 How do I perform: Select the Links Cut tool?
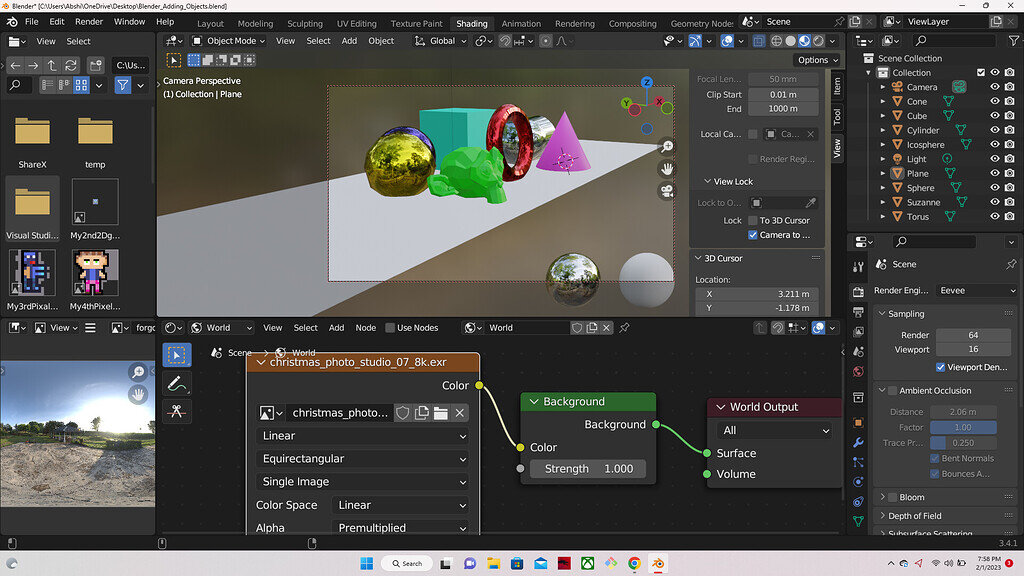[175, 411]
